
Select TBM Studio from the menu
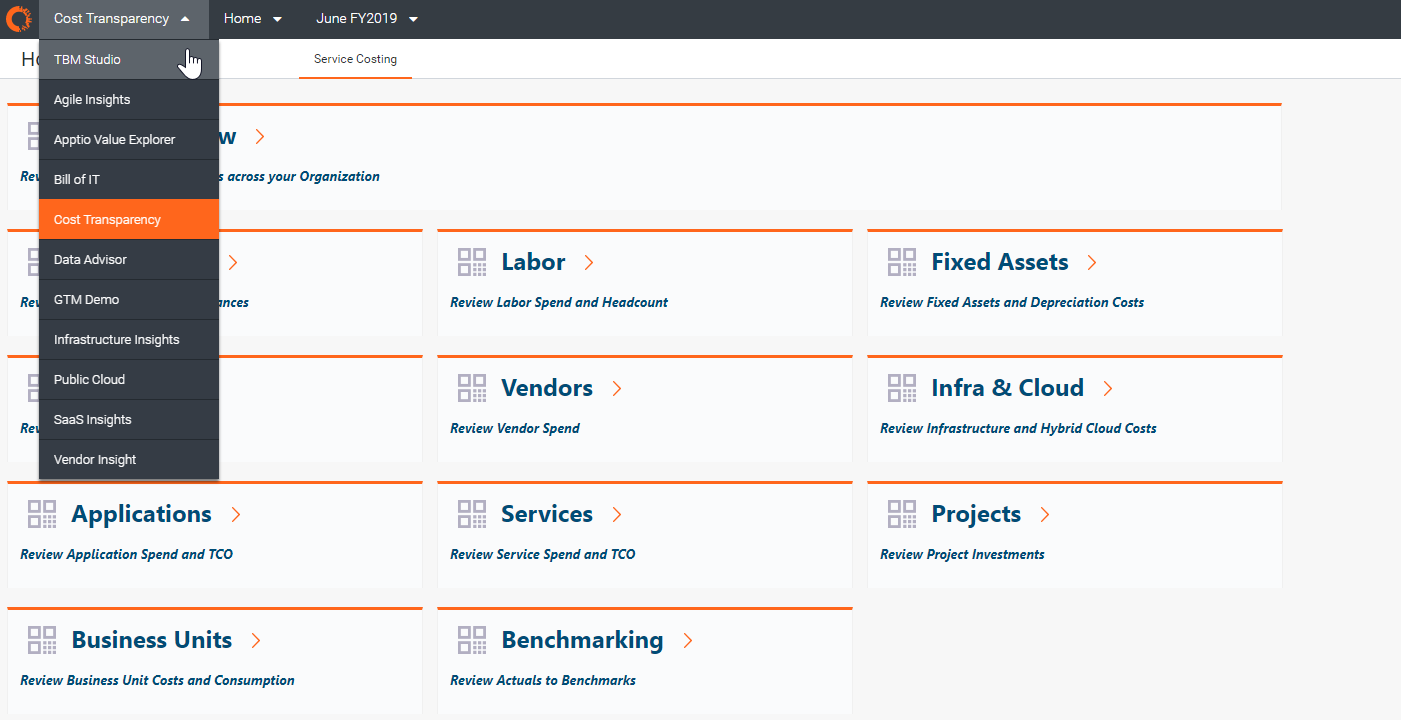(x=88, y=60)
